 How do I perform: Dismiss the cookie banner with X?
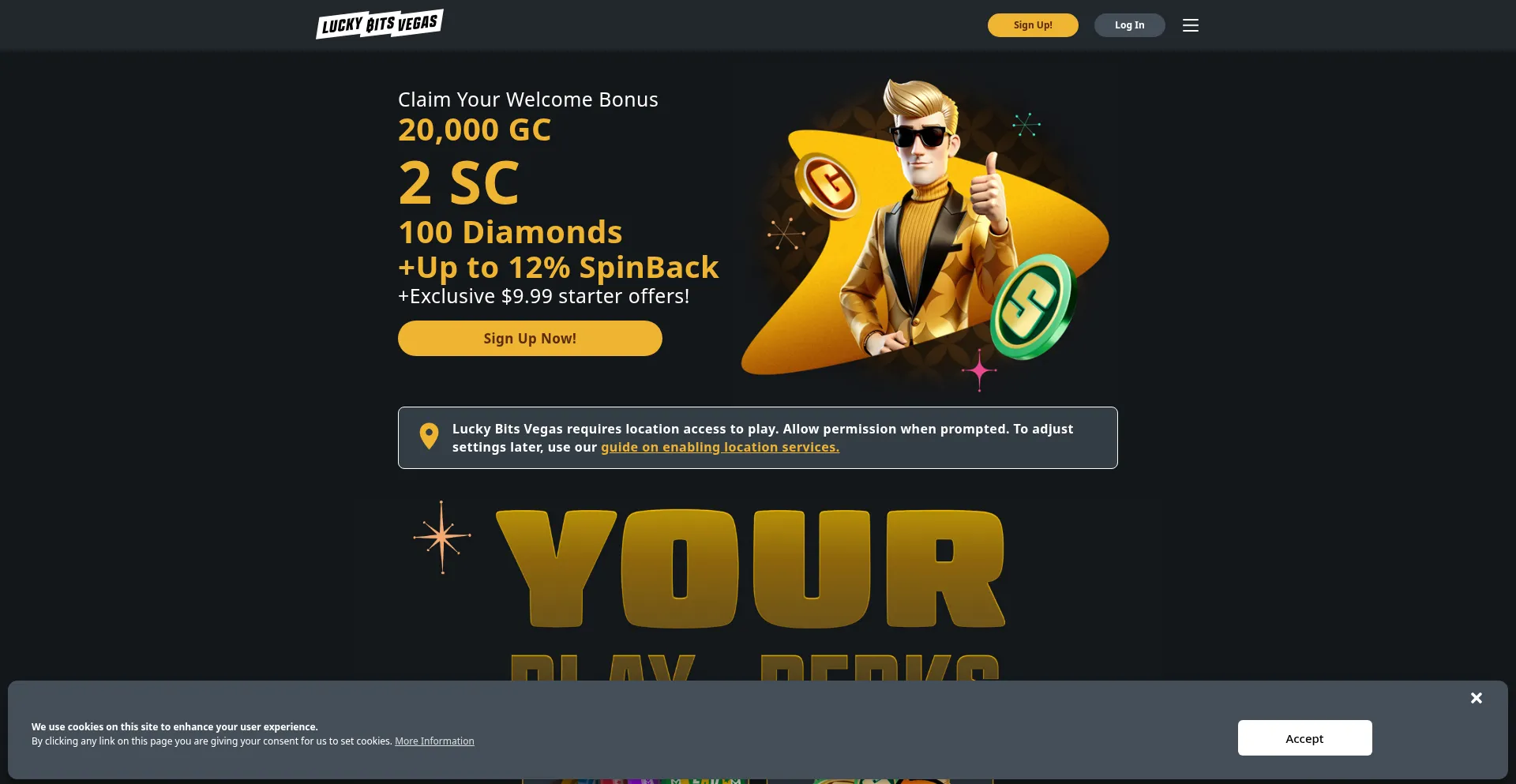click(x=1477, y=698)
